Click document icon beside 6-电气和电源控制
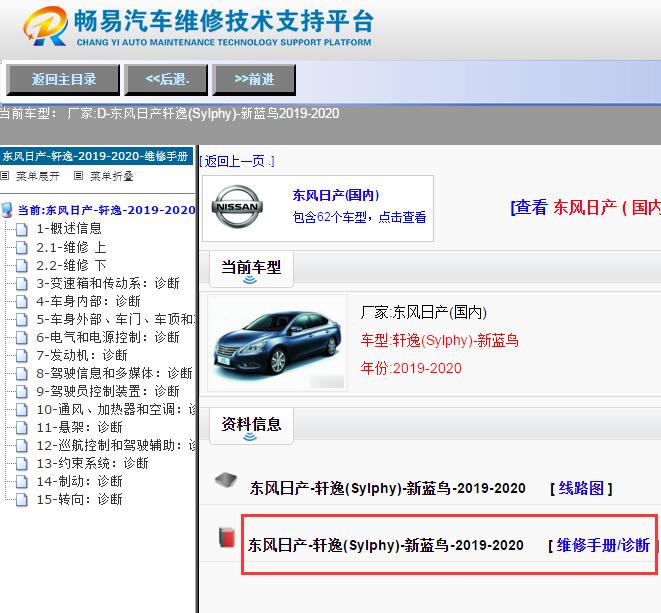 pyautogui.click(x=21, y=338)
